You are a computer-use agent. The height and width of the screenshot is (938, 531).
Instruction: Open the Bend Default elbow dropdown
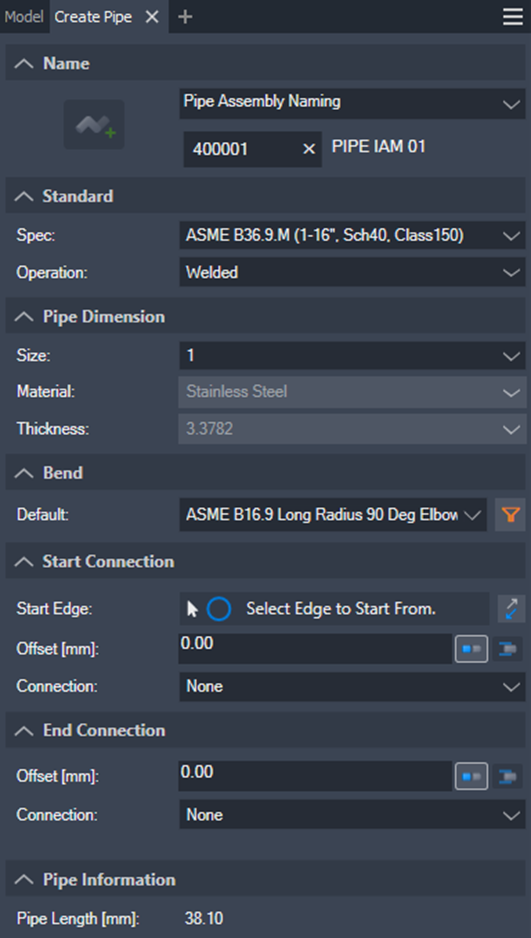pos(333,514)
